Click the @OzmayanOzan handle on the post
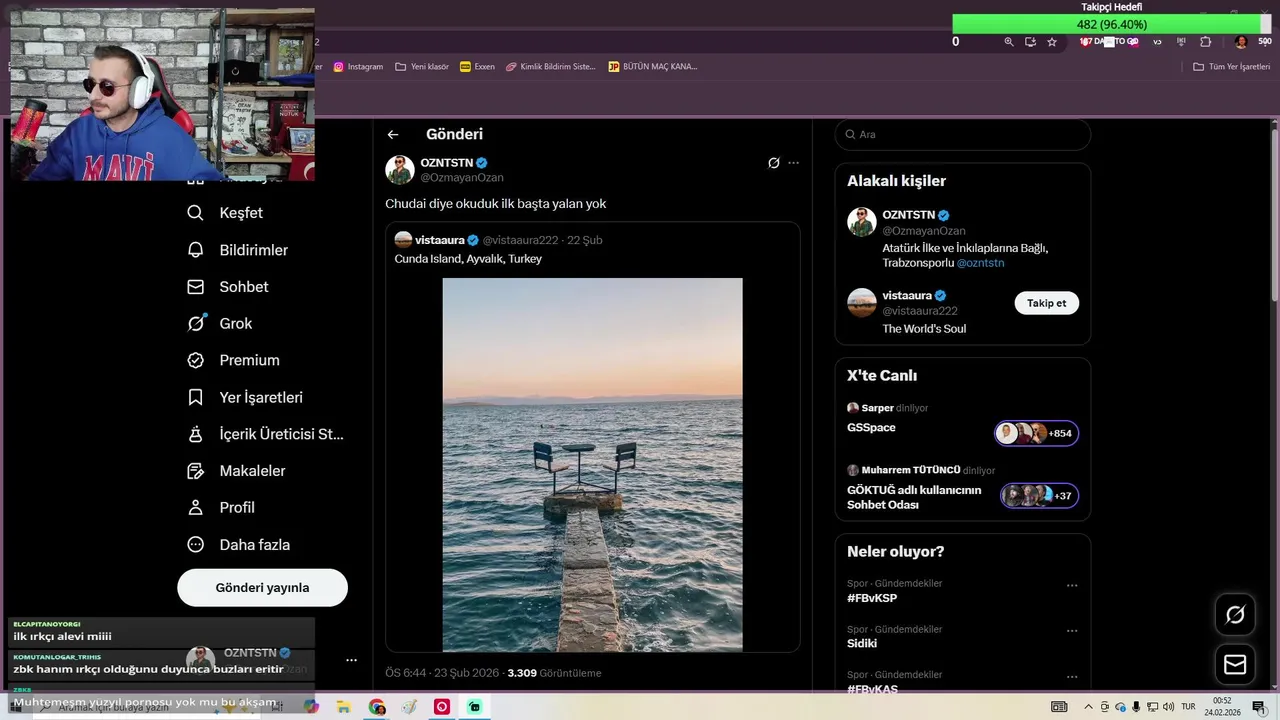Viewport: 1280px width, 720px height. (x=462, y=178)
